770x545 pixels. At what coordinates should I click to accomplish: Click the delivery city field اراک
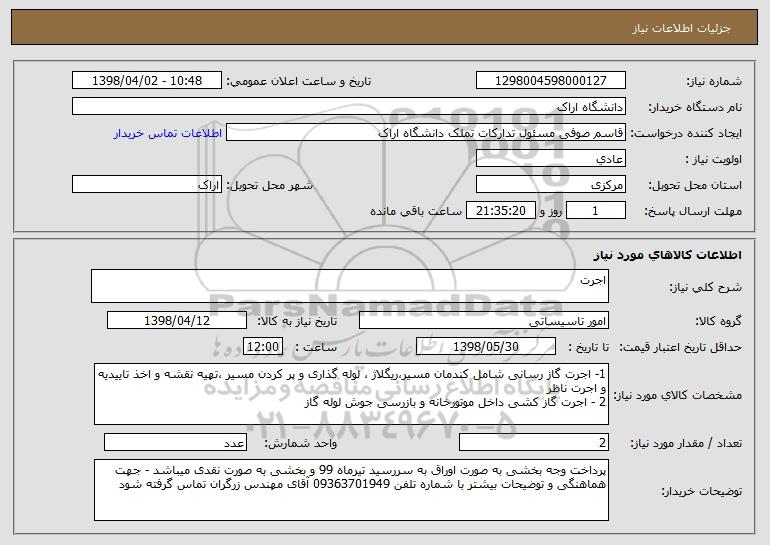click(x=147, y=185)
